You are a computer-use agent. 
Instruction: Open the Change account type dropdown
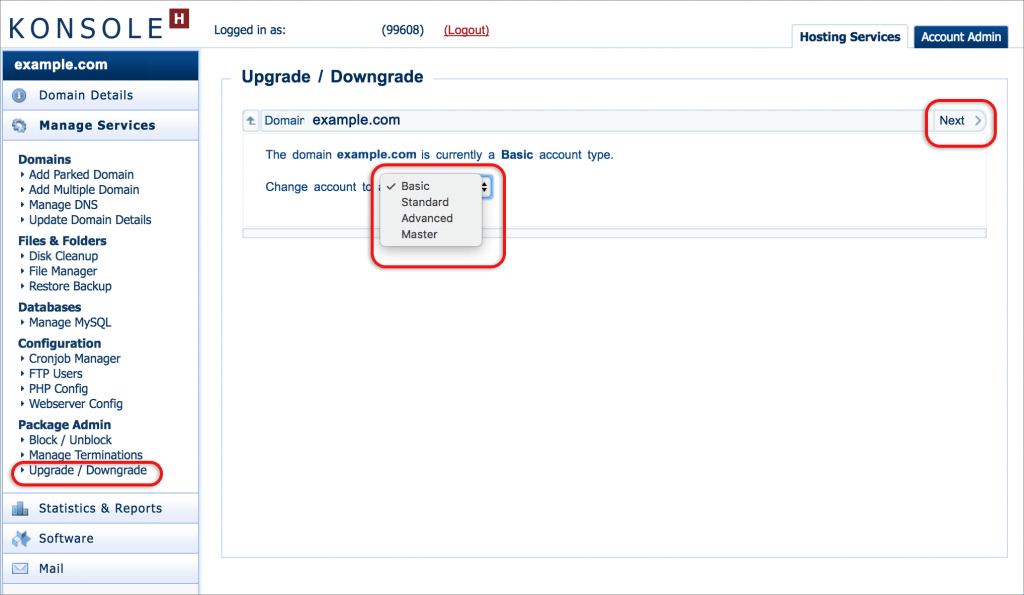[470, 187]
